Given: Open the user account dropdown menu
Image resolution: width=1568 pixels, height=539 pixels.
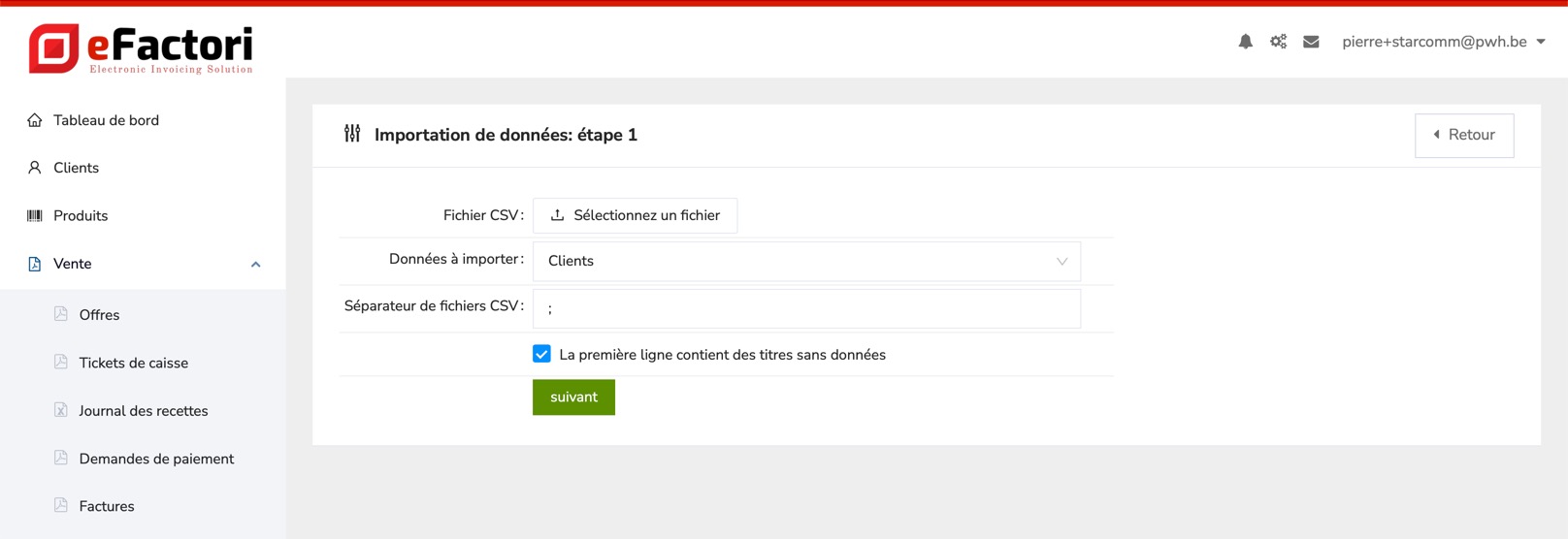Looking at the screenshot, I should coord(1443,42).
